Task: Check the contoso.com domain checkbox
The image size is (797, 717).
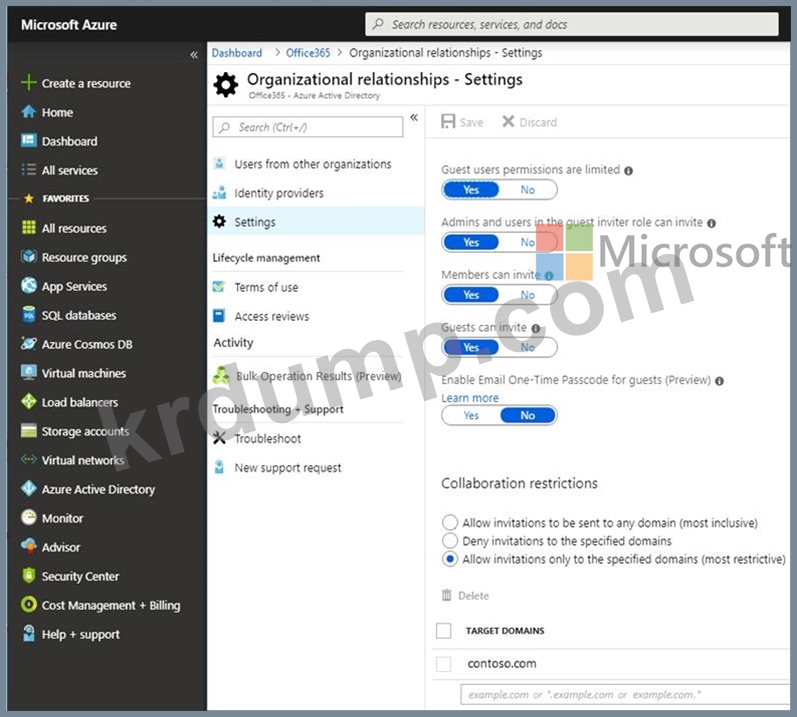Action: (444, 664)
